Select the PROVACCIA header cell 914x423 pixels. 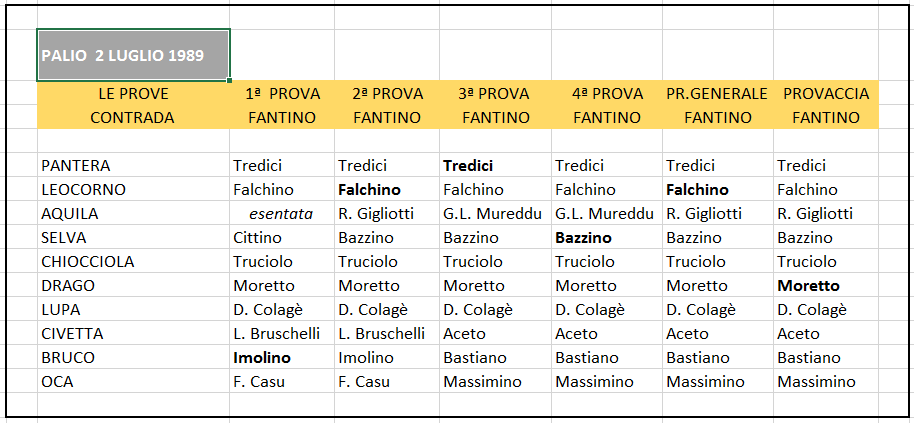point(826,93)
